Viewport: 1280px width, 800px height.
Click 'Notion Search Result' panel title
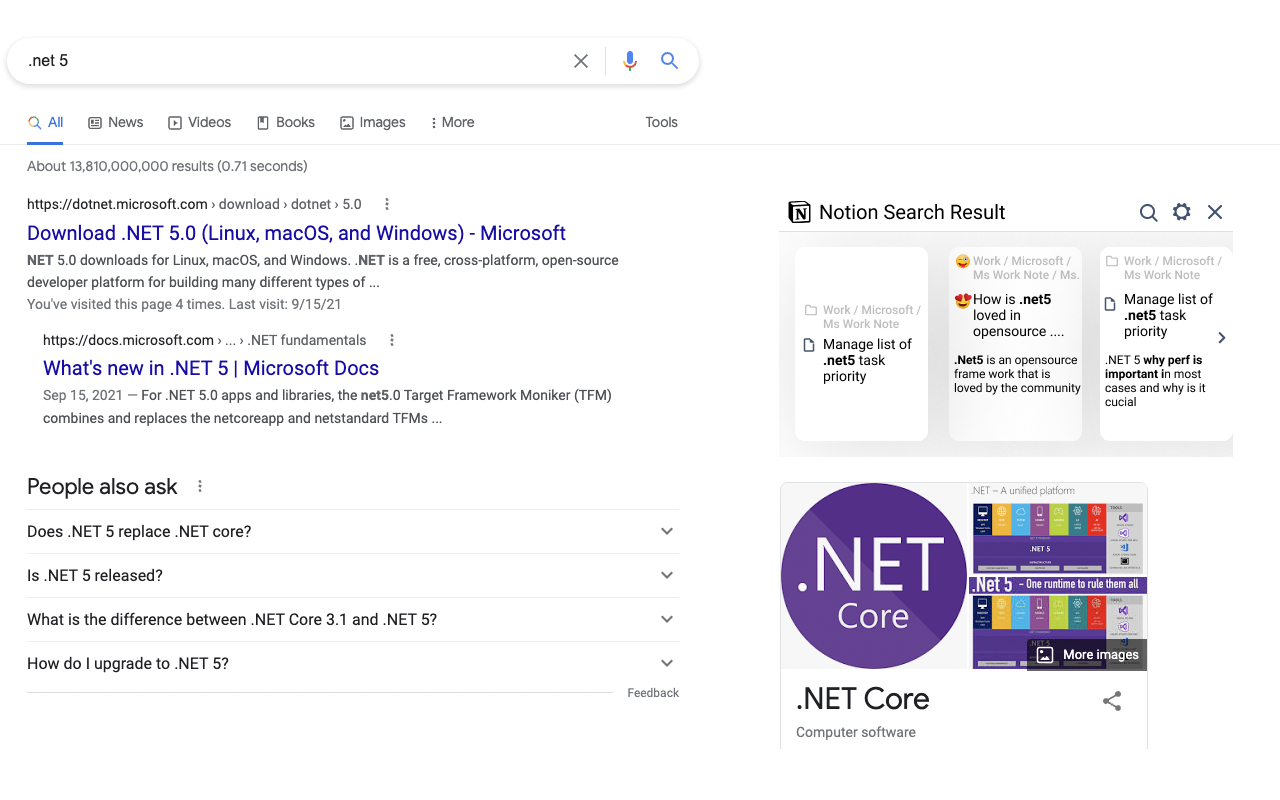click(x=912, y=212)
